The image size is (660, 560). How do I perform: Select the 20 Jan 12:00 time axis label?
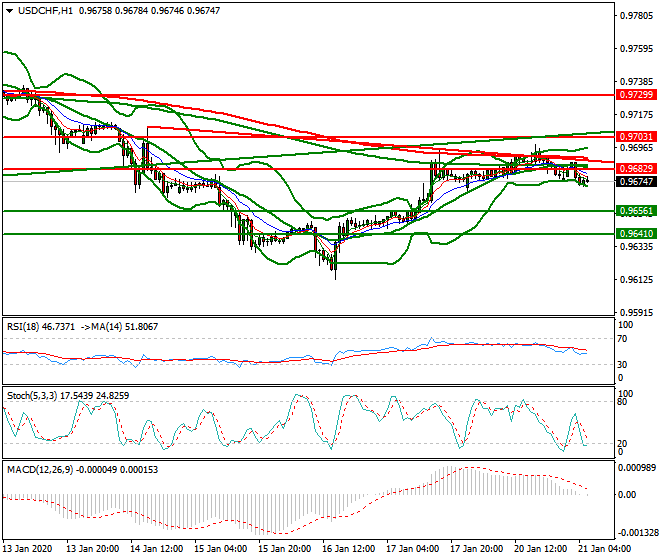(x=540, y=549)
